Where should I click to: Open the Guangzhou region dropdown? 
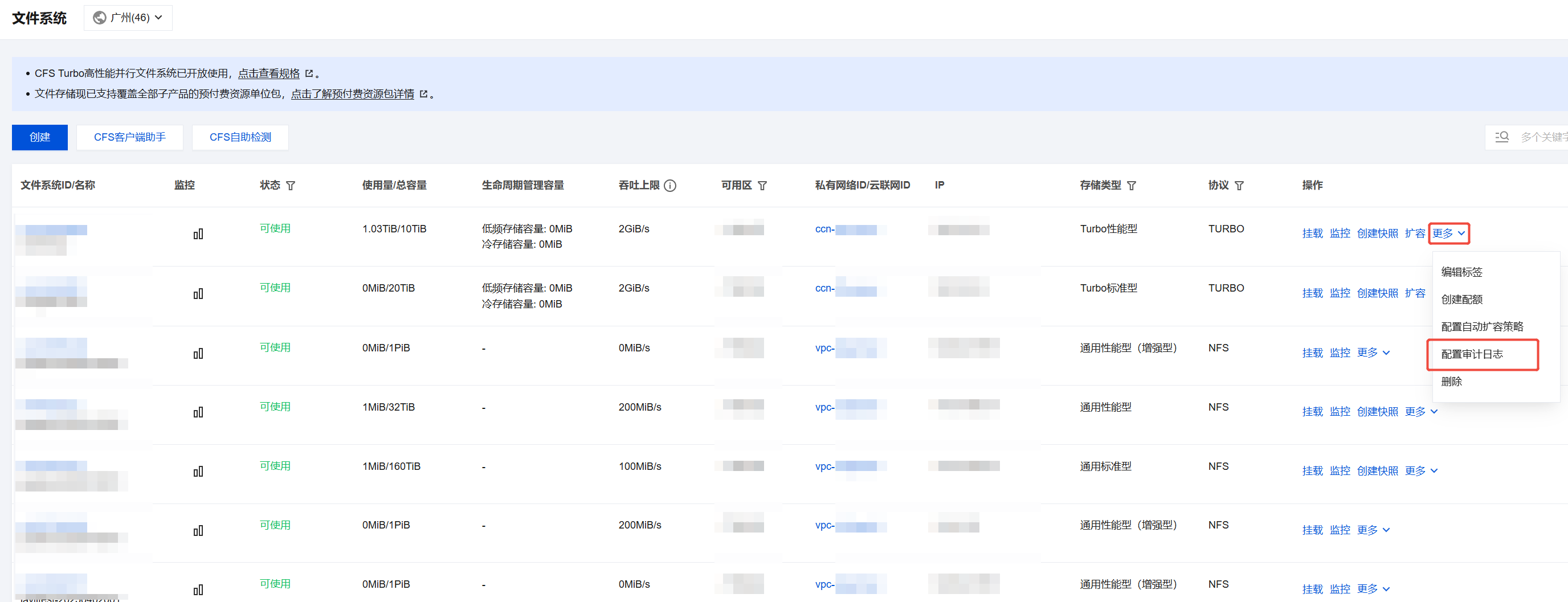[128, 18]
